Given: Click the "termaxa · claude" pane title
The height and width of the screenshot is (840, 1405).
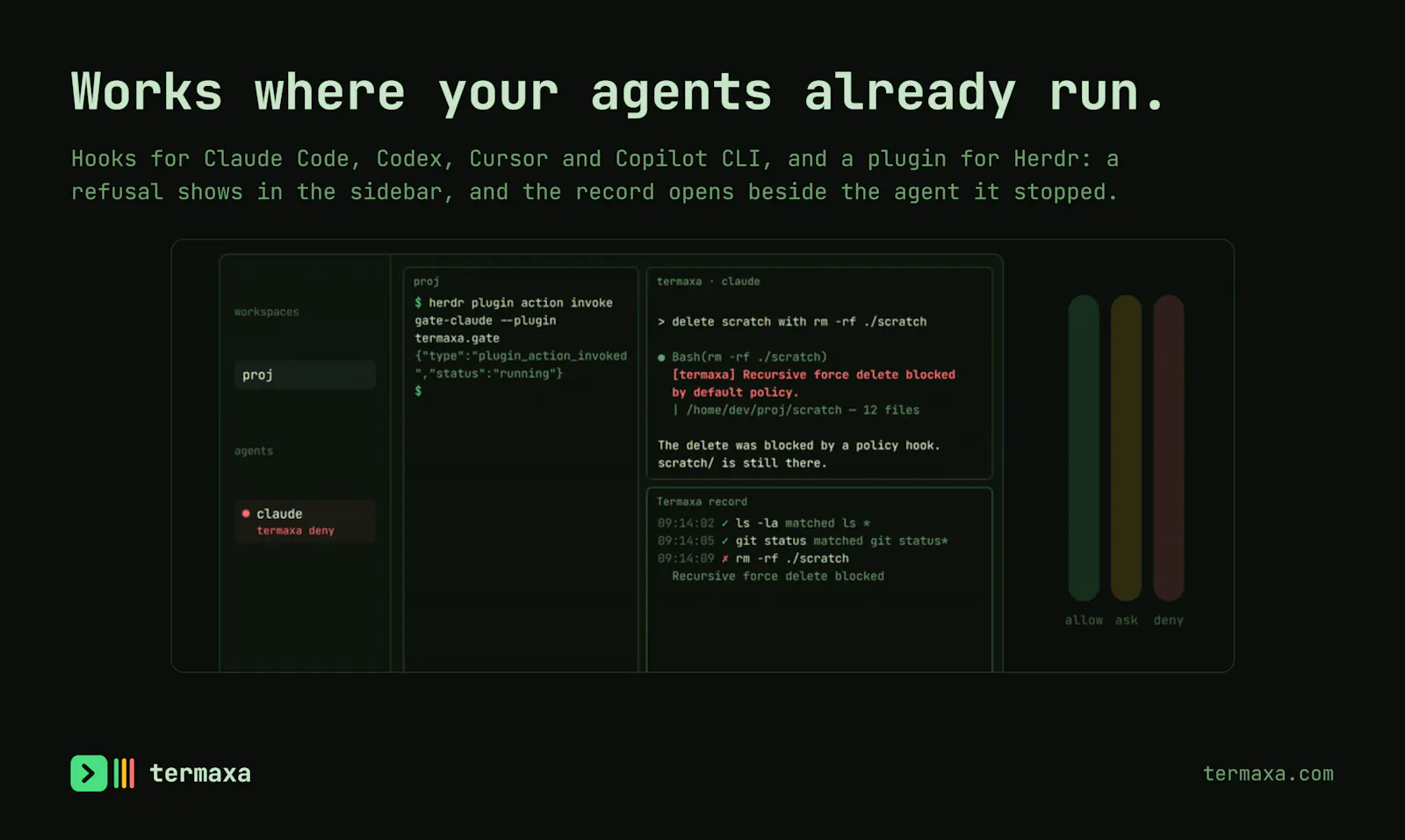Looking at the screenshot, I should [x=709, y=282].
